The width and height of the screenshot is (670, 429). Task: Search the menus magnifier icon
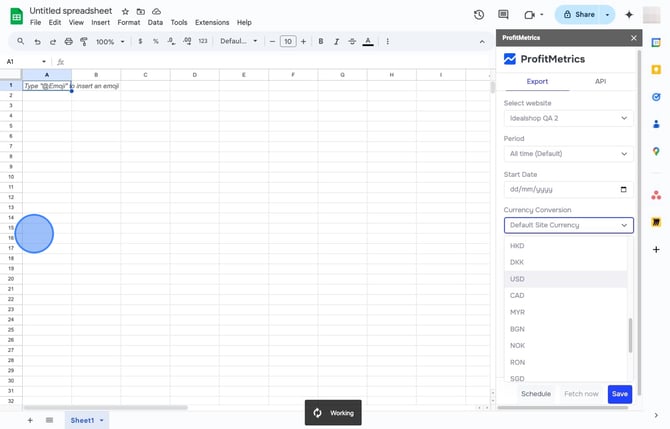(x=21, y=41)
